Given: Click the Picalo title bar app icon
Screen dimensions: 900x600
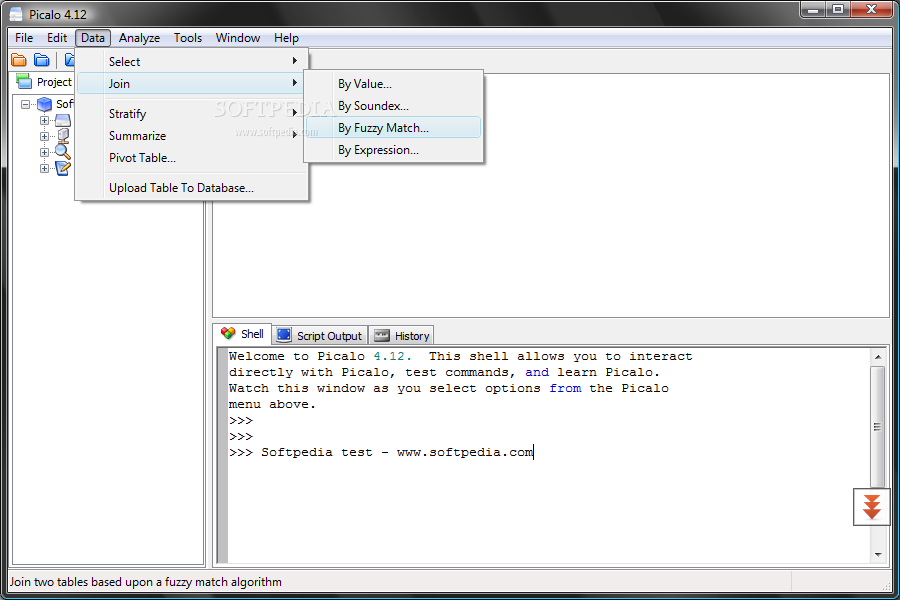Looking at the screenshot, I should (x=16, y=14).
